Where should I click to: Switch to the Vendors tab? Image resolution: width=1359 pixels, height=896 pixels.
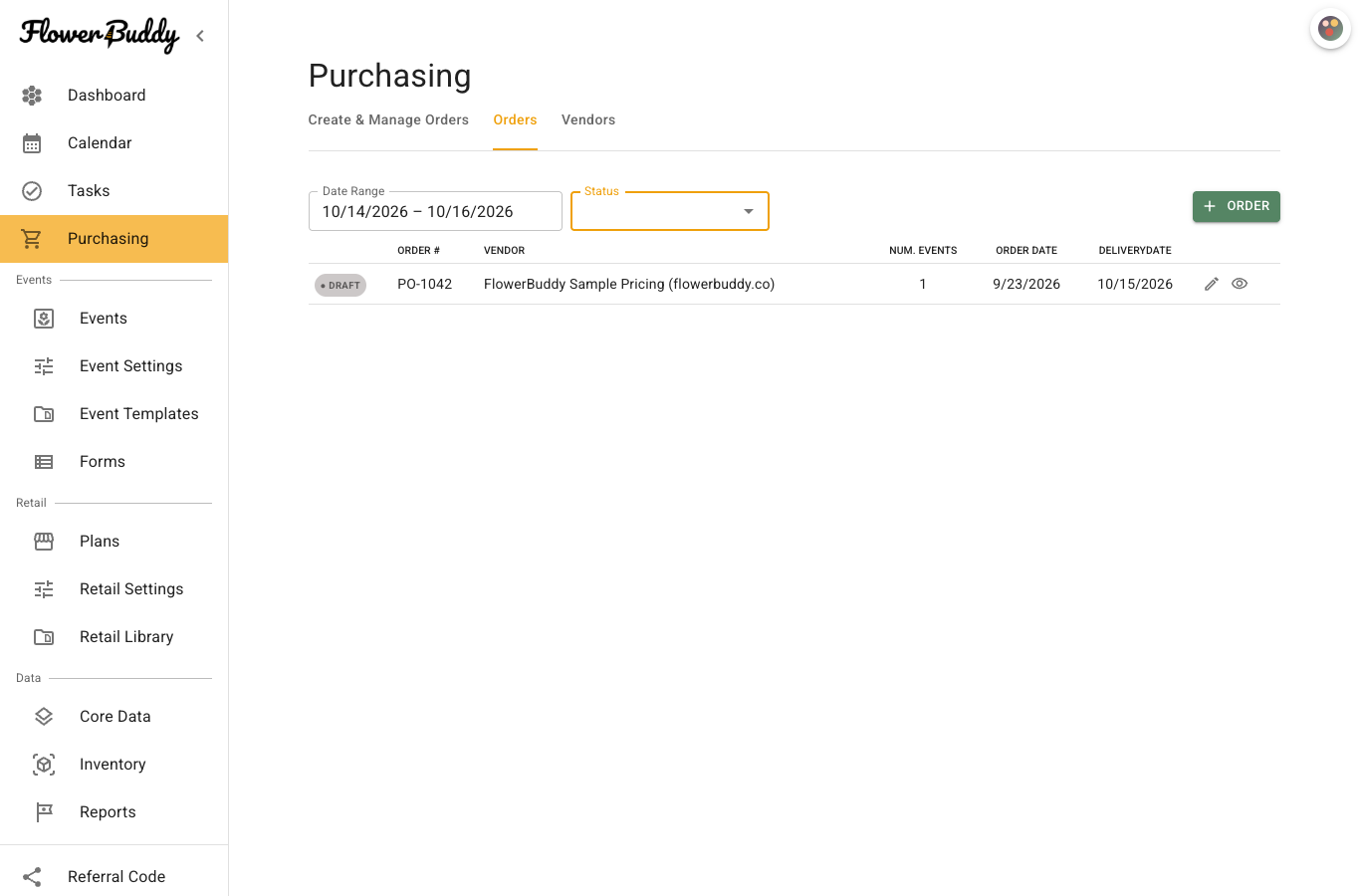click(588, 120)
